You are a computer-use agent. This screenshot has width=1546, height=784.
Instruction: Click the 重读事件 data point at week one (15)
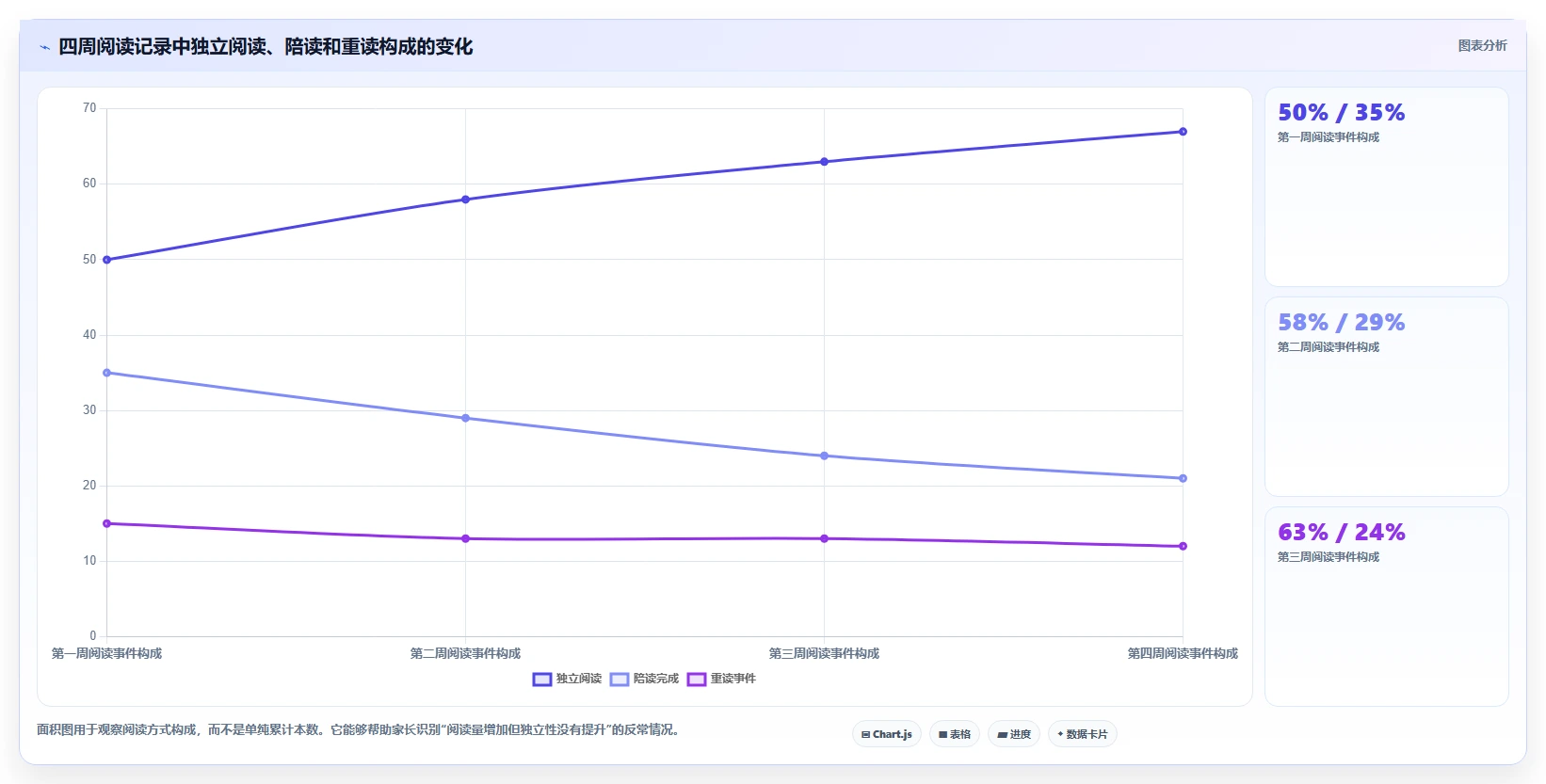[106, 523]
